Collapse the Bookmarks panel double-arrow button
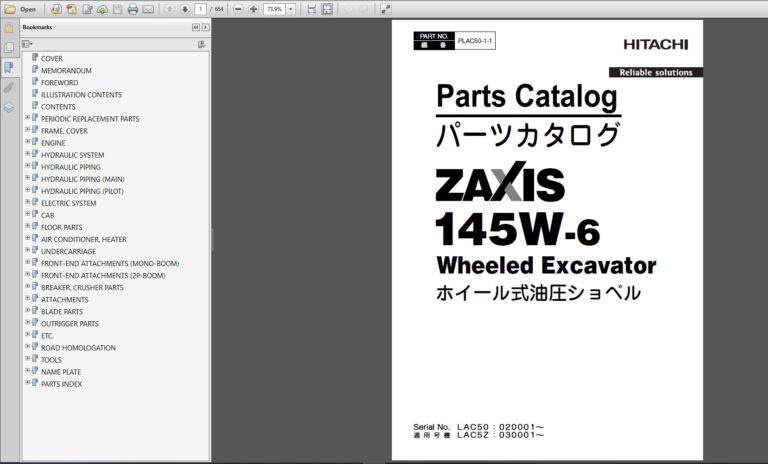Screen dimensions: 768x464 196,27
